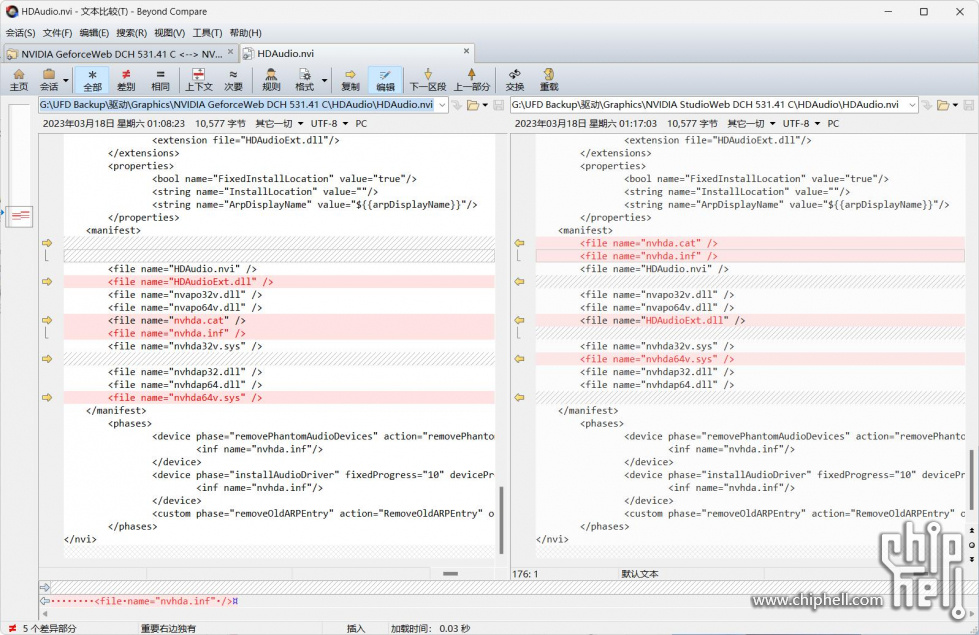Image resolution: width=979 pixels, height=635 pixels.
Task: Open right pane UTF-8 encoding dropdown
Action: pyautogui.click(x=801, y=124)
